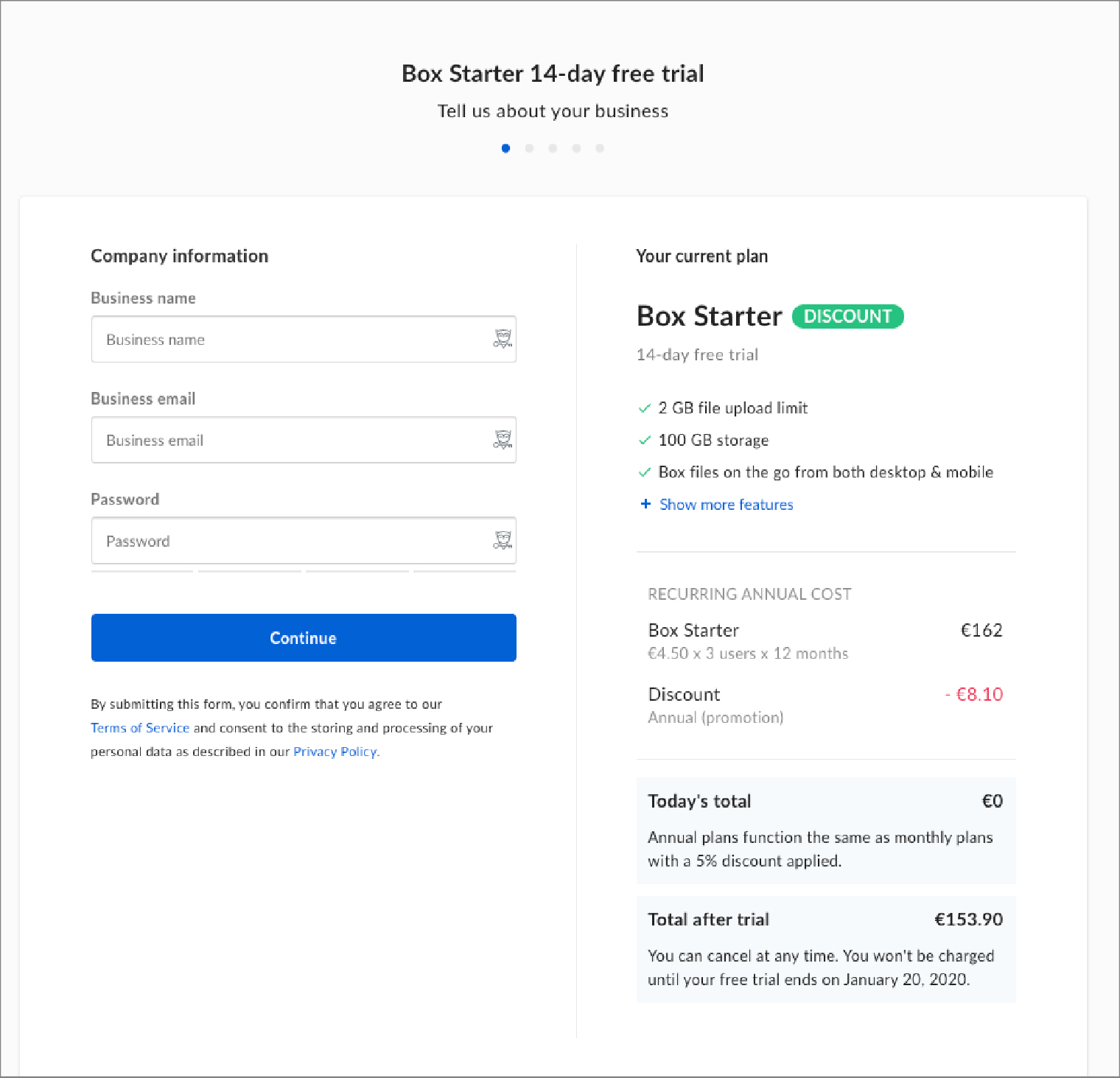Select the first step indicator dot
This screenshot has width=1120, height=1078.
(x=505, y=148)
